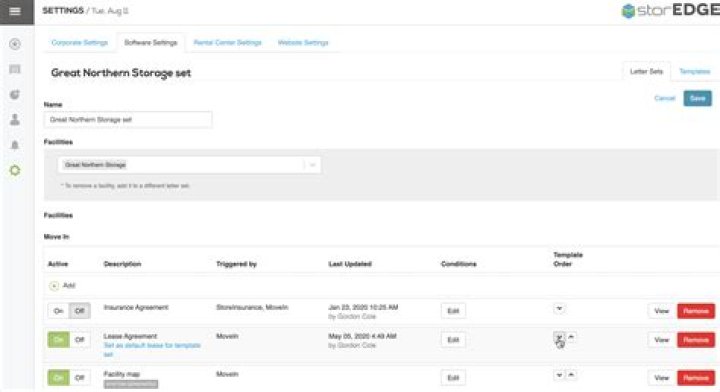Click the storEDGE logo
720x392 pixels.
pos(670,11)
